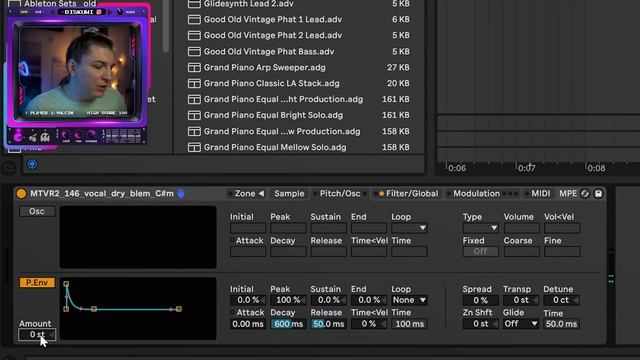Click the groove pool wave icon at bottom left
Viewport: 640px width, 360px height.
[x=8, y=167]
